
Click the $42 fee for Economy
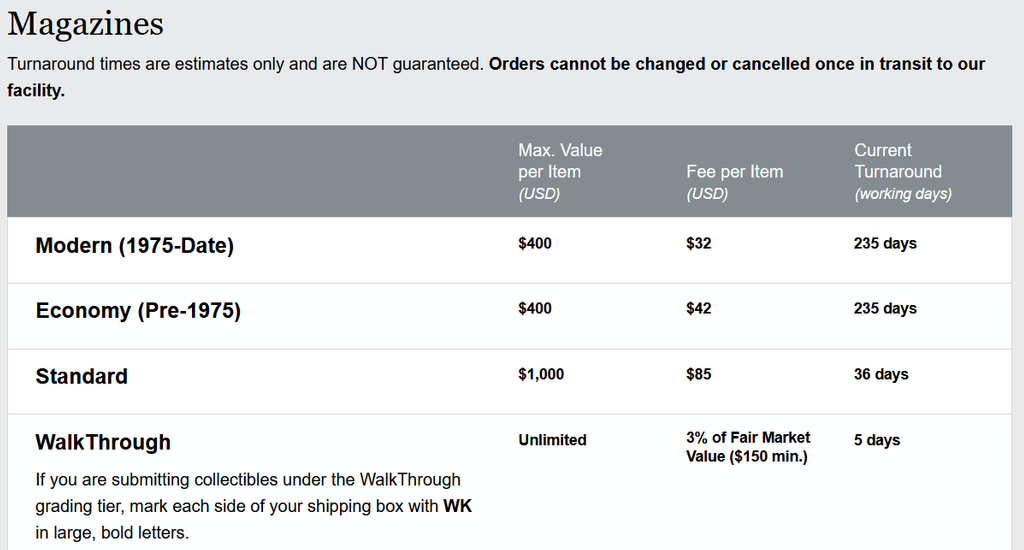[x=698, y=308]
